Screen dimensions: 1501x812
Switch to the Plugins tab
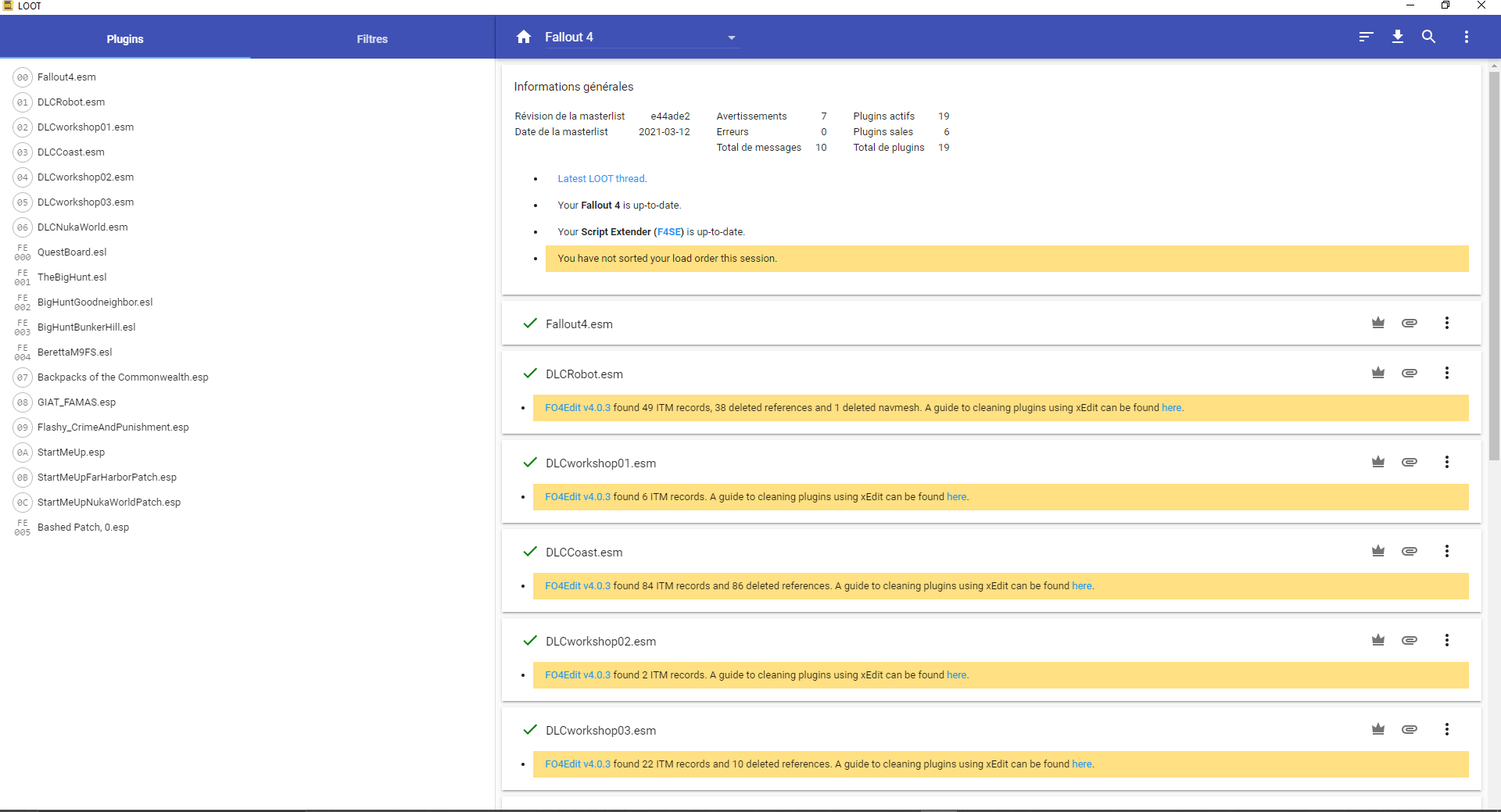125,39
